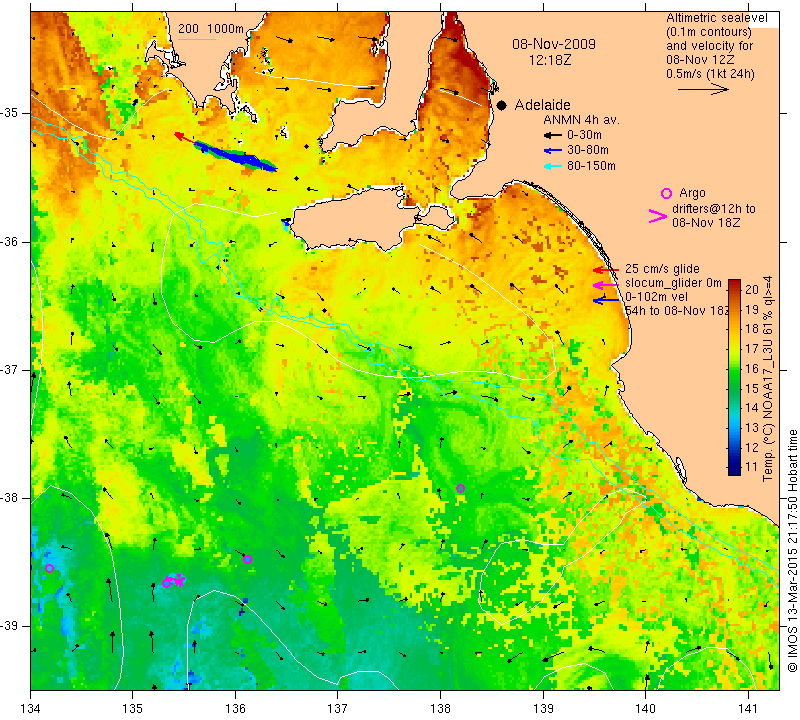Screen dimensions: 800x720
Task: Click the red 25 cm/s glide arrow
Action: point(606,269)
